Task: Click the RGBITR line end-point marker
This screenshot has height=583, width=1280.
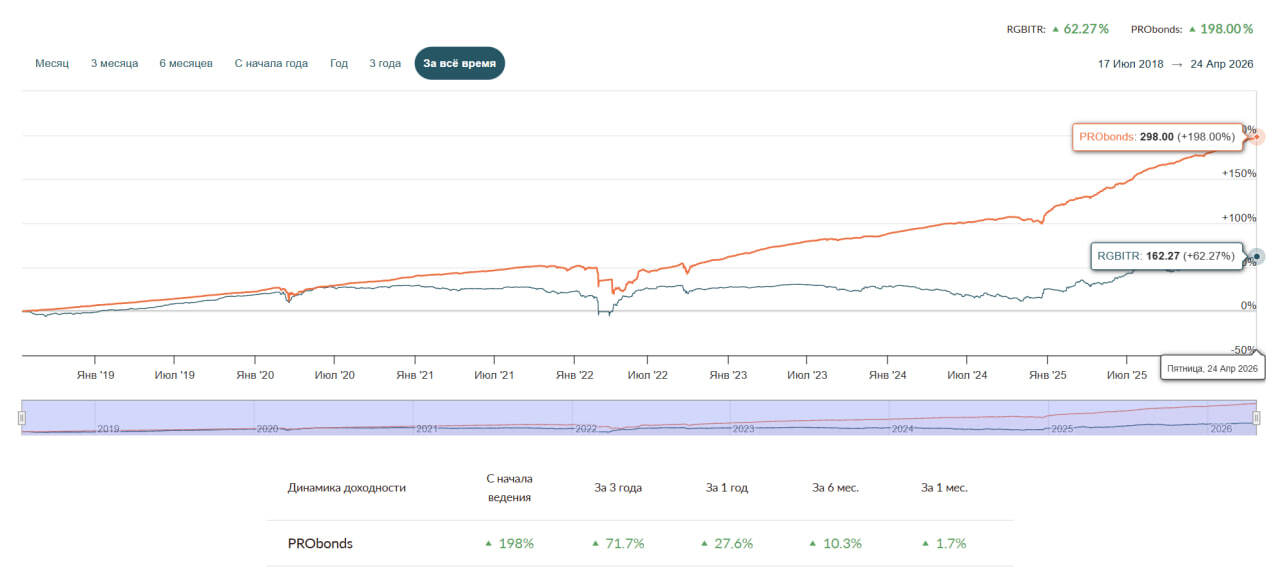Action: click(x=1257, y=256)
